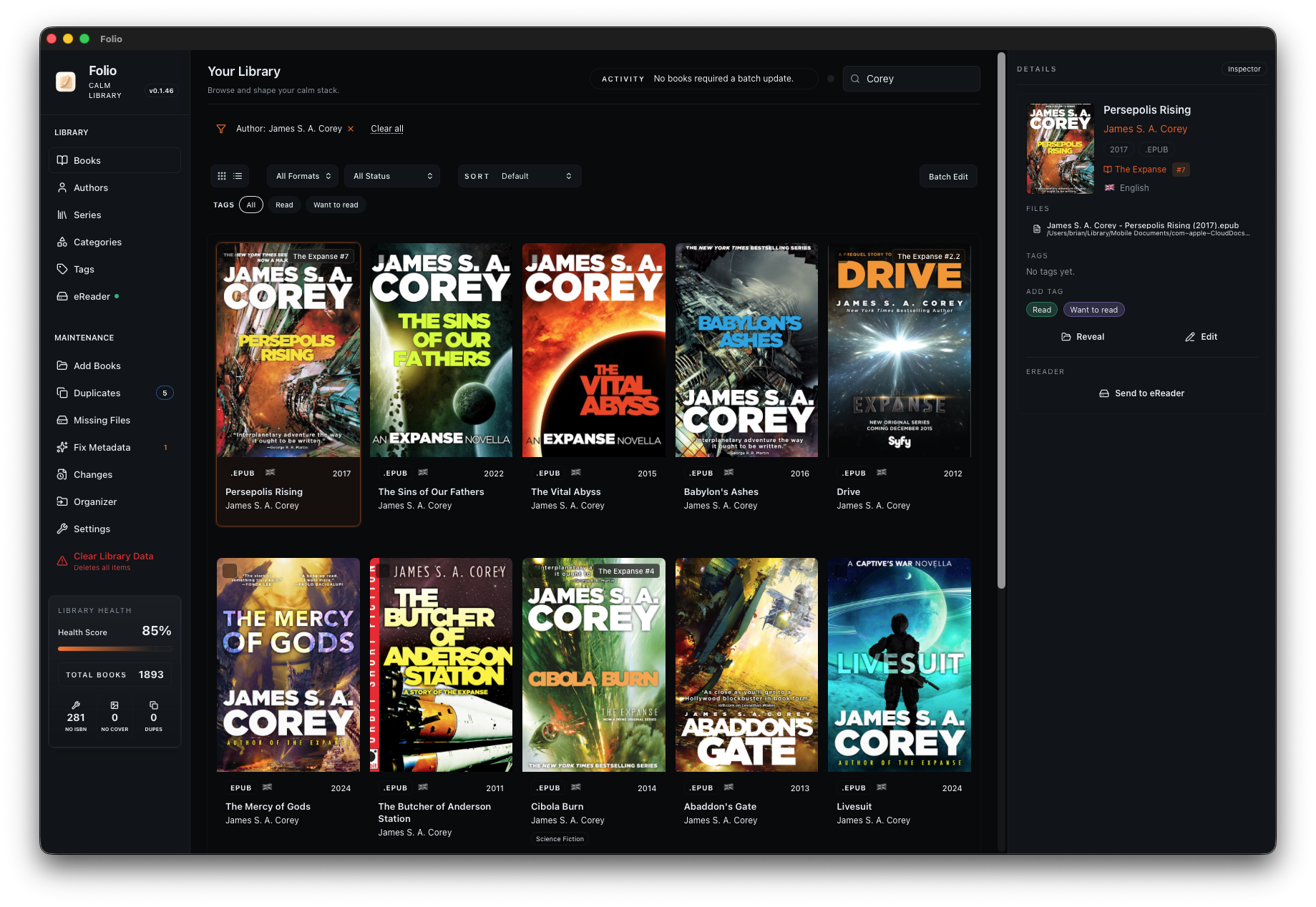Screen dimensions: 1316x907
Task: Click the eReader icon in the sidebar
Action: 64,296
